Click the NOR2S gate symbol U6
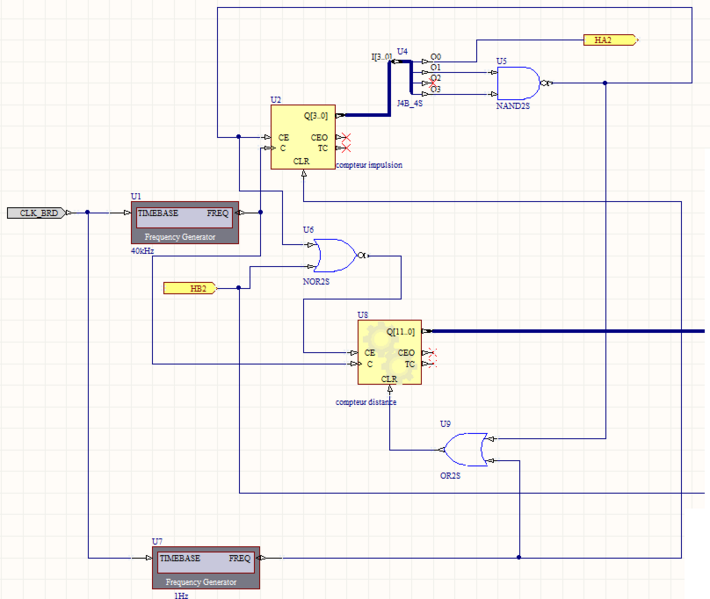The width and height of the screenshot is (710, 599). 333,256
